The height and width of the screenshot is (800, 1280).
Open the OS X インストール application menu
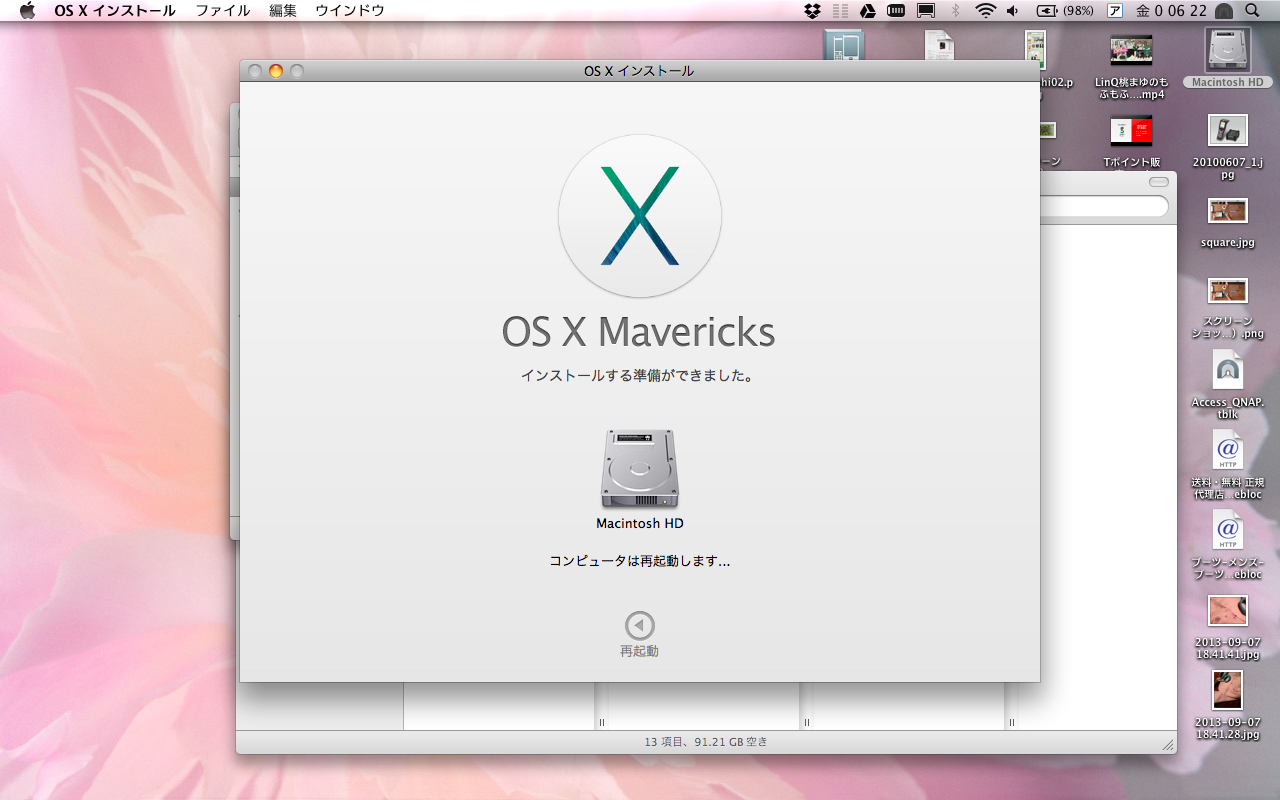click(x=115, y=11)
